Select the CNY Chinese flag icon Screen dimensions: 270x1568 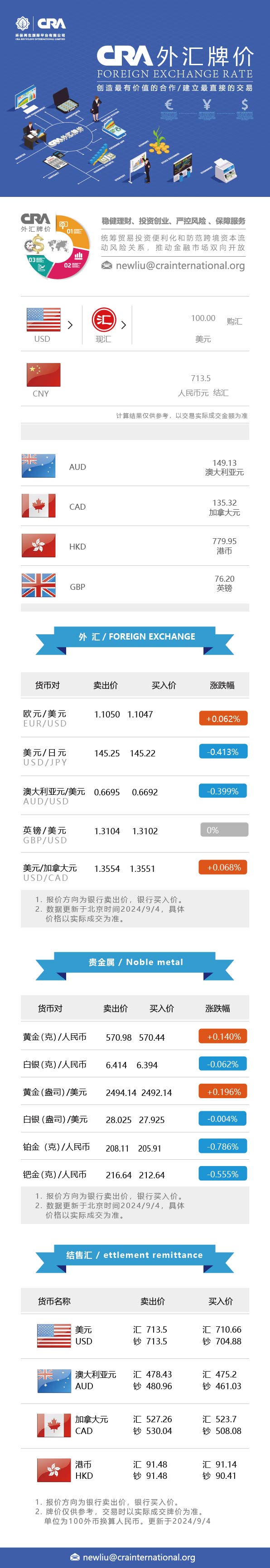point(43,375)
